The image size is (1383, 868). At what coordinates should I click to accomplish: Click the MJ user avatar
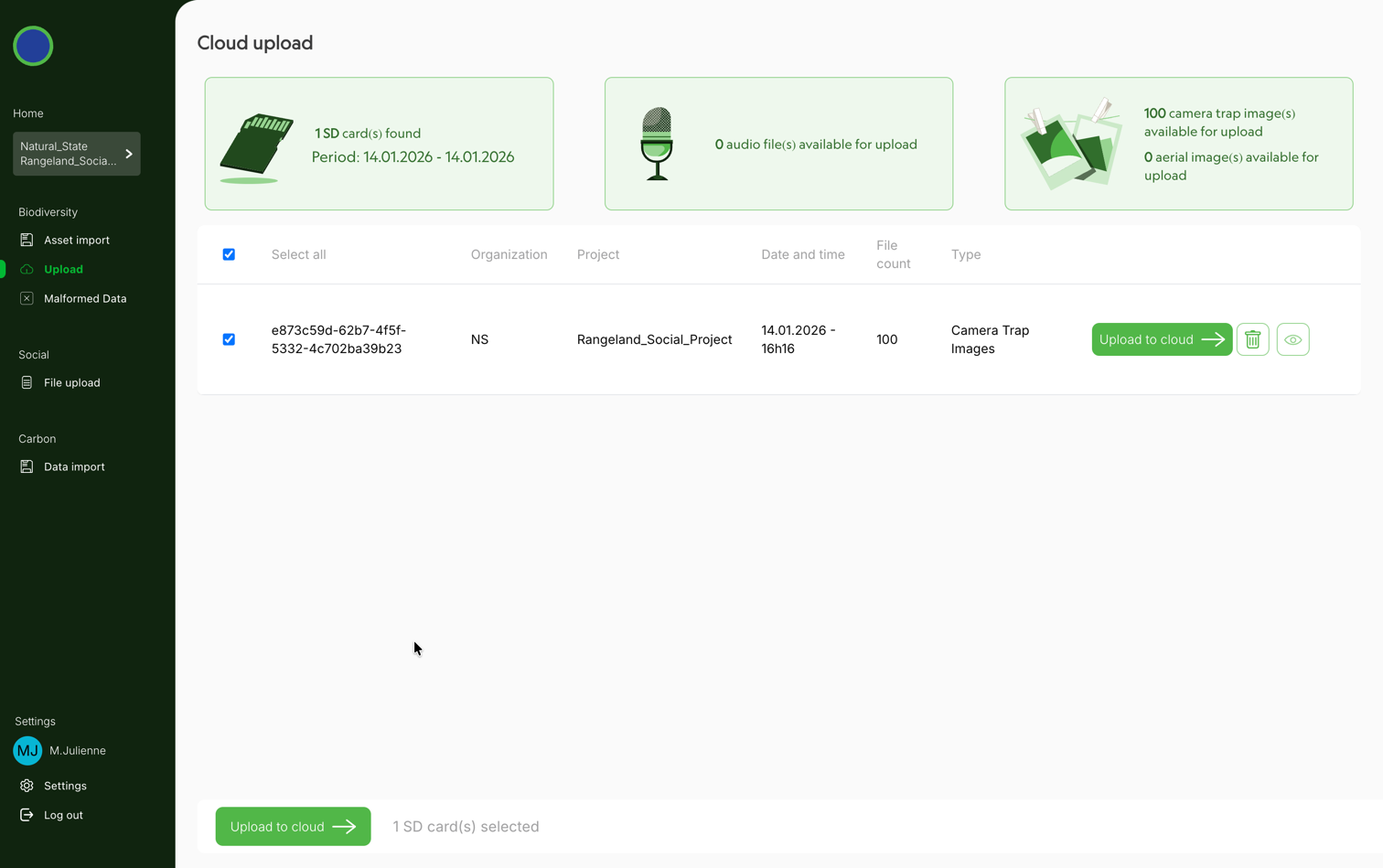[x=27, y=750]
